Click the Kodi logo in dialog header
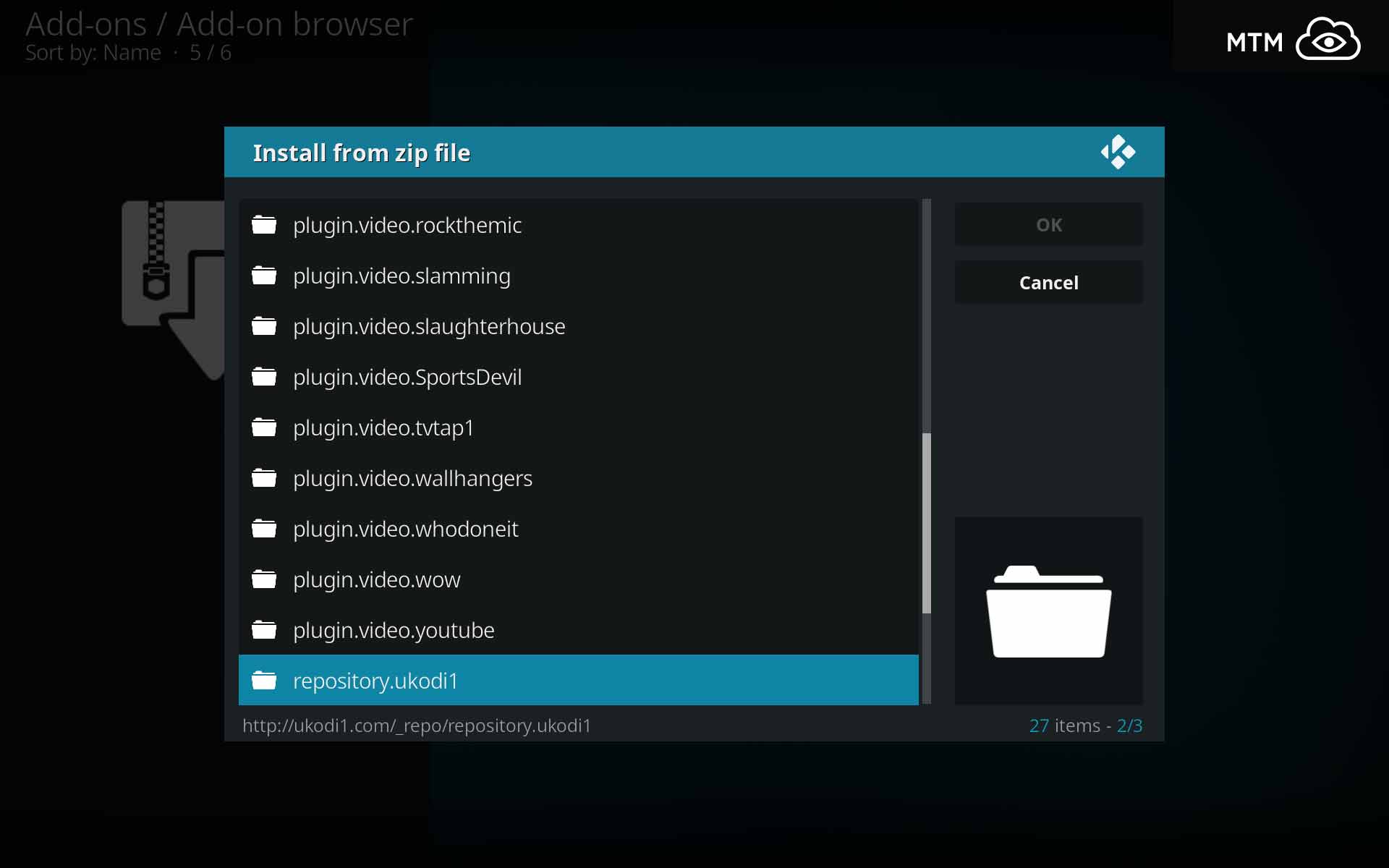The width and height of the screenshot is (1389, 868). coord(1118,152)
